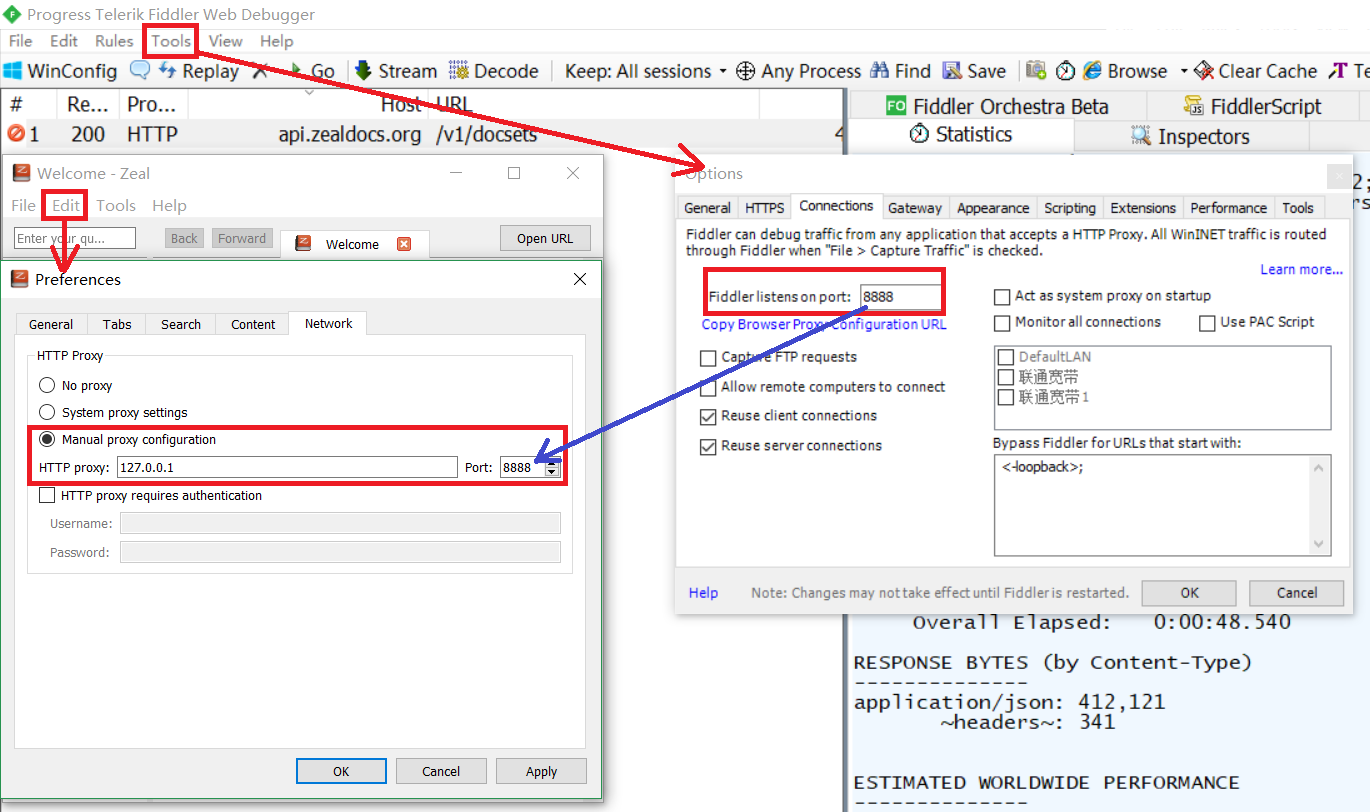
Task: Click the Clear Cache button
Action: coord(1255,71)
